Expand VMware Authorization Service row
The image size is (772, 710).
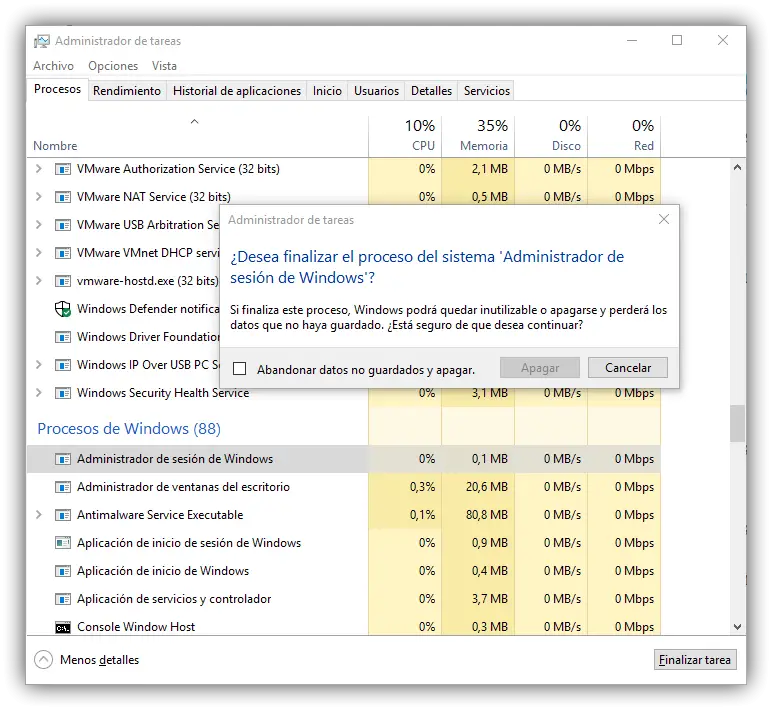pos(38,169)
